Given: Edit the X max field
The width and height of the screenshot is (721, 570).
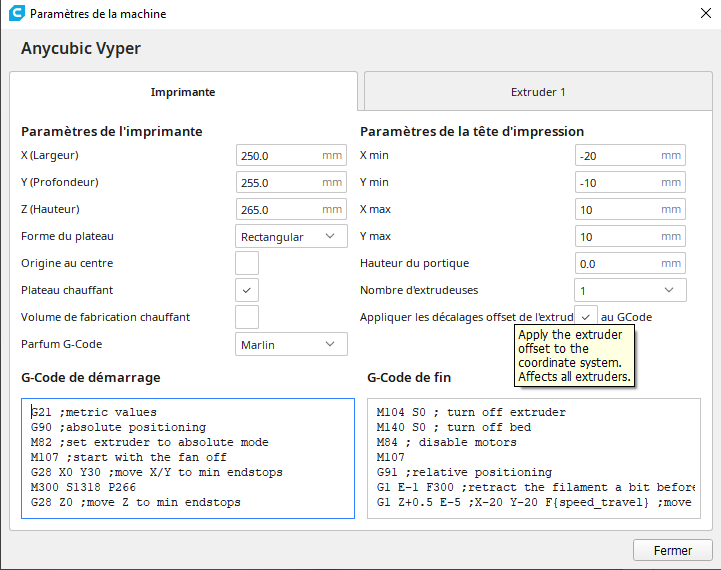Looking at the screenshot, I should 630,209.
